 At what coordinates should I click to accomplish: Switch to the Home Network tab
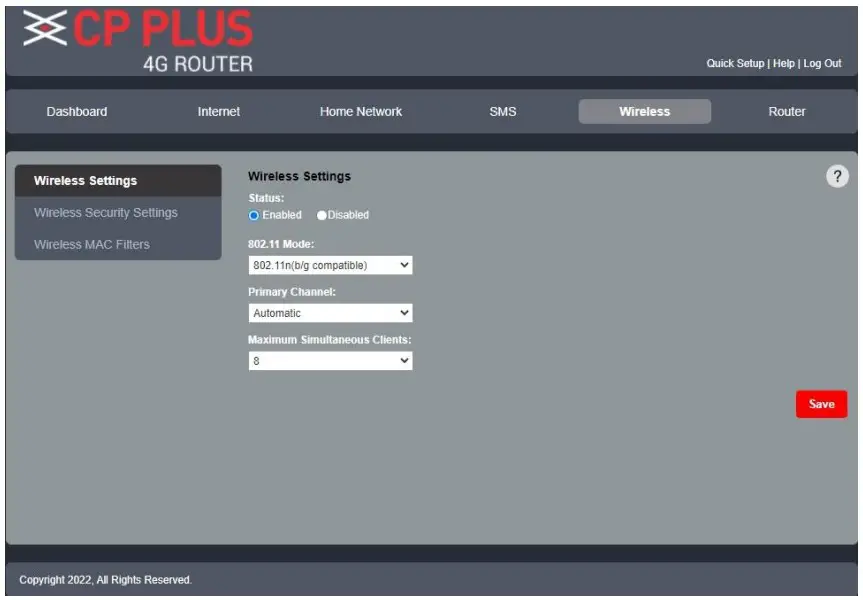pyautogui.click(x=361, y=112)
